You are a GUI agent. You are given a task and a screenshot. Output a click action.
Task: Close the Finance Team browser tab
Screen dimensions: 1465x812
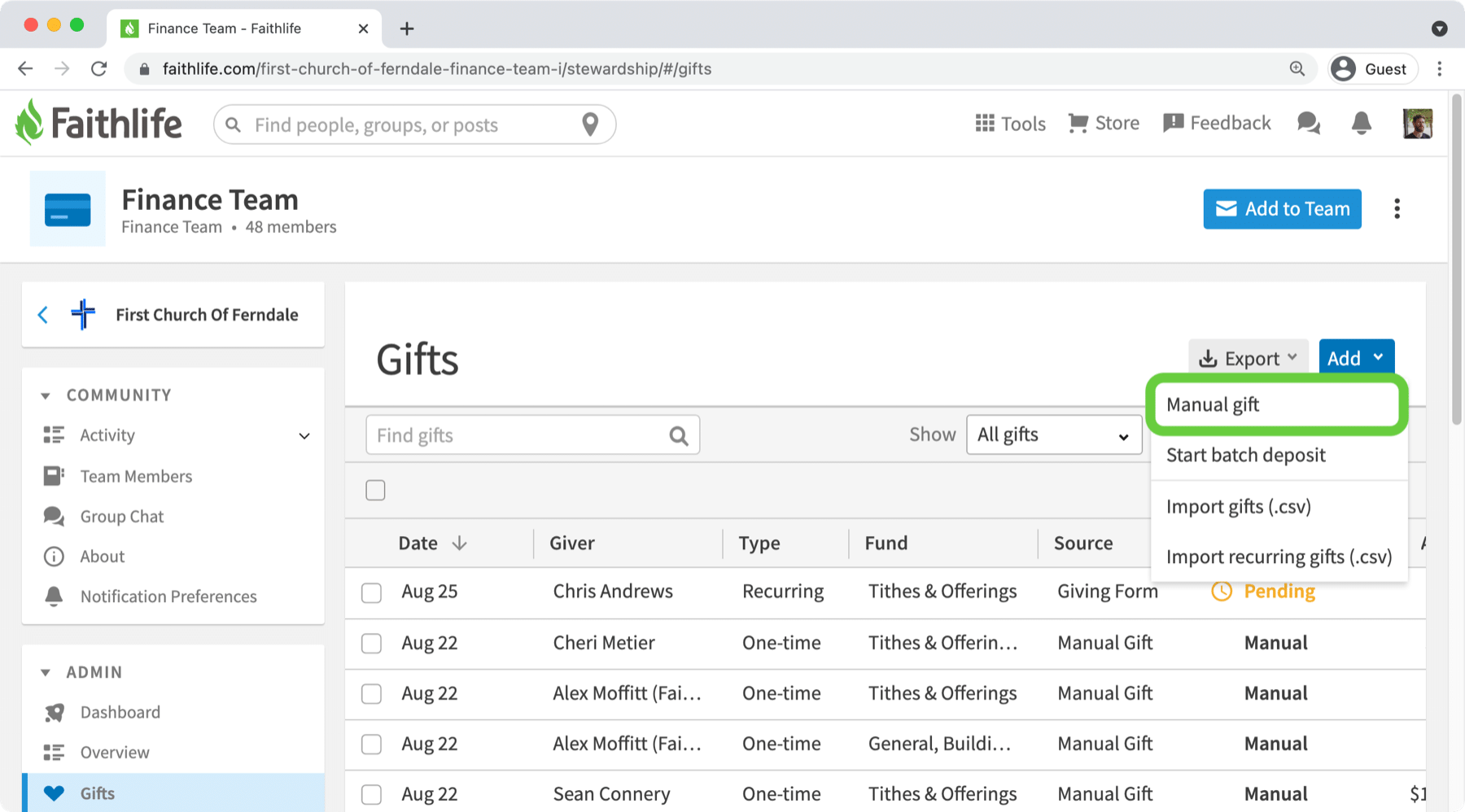(x=363, y=28)
